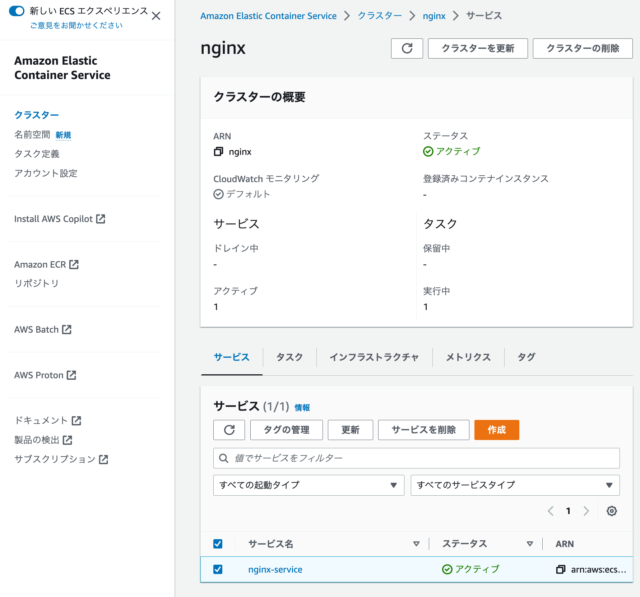This screenshot has height=597, width=640.
Task: Open the すべての起動タイプ dropdown
Action: (x=309, y=485)
